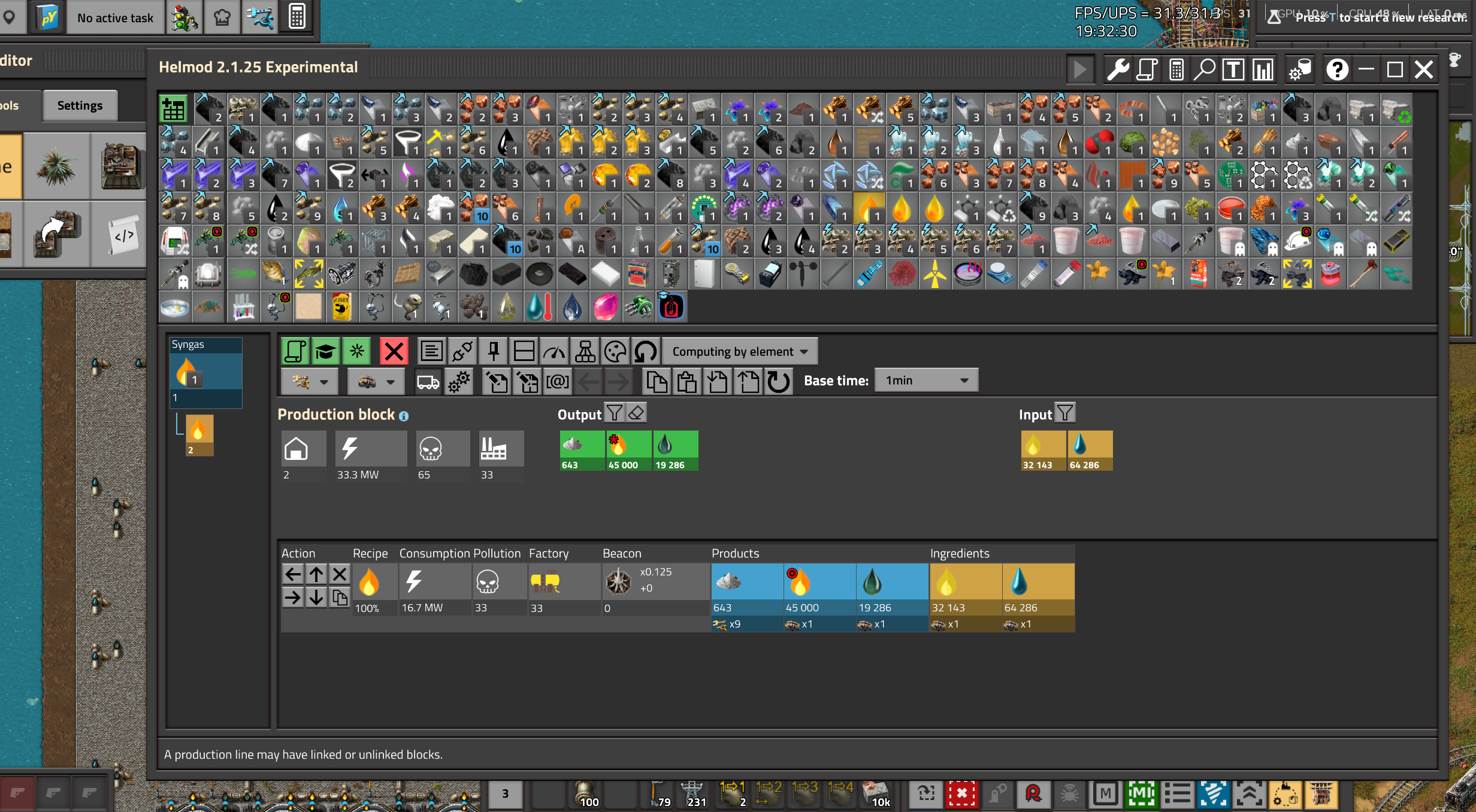The height and width of the screenshot is (812, 1476).
Task: Toggle the Input filter funnel
Action: tap(1065, 413)
